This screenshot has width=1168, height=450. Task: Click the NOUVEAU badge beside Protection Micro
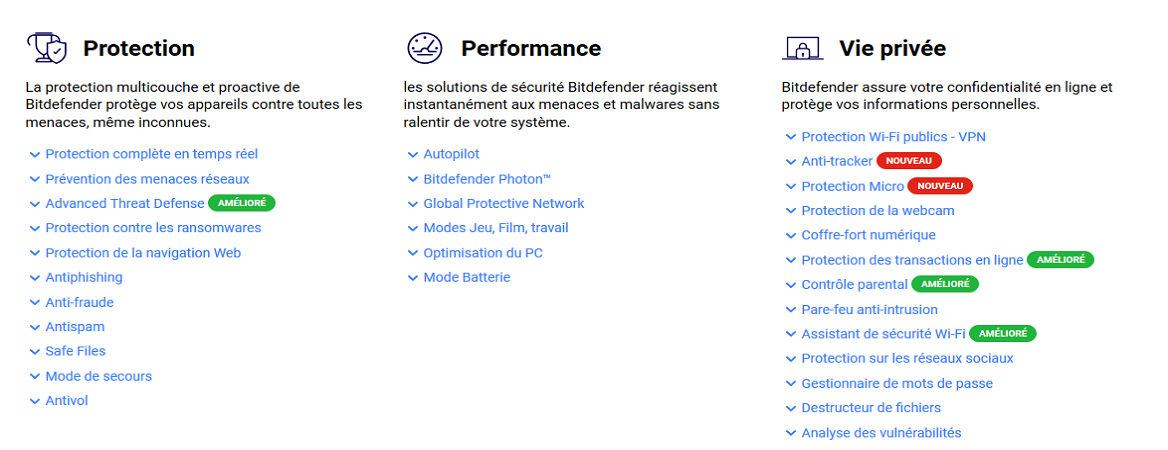pos(940,186)
